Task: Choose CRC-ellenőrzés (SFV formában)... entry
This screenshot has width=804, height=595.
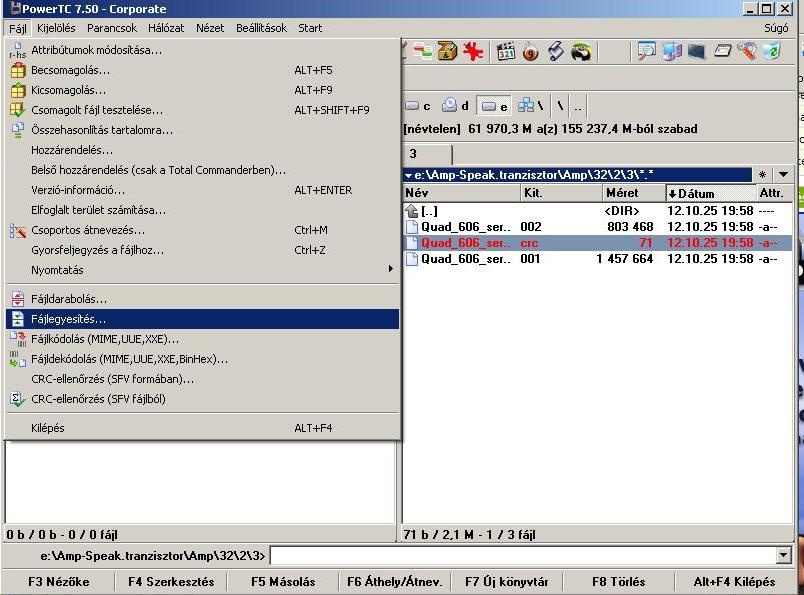Action: [203, 379]
